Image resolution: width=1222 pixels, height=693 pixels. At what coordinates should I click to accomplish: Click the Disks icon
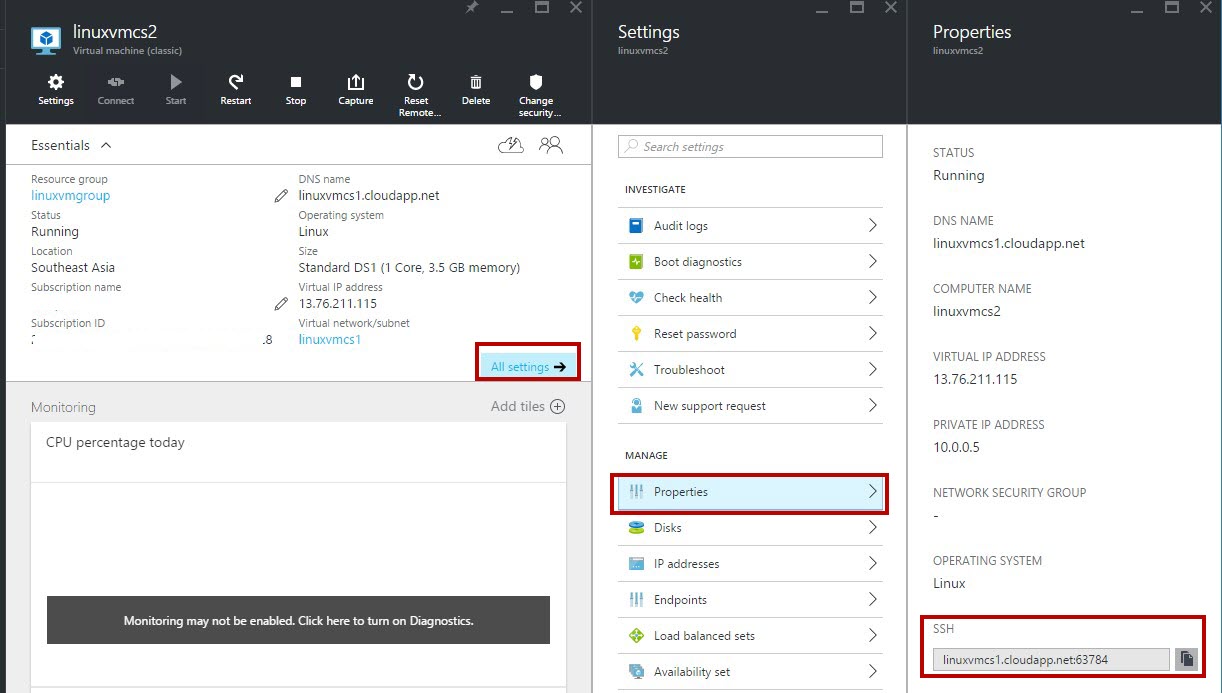tap(636, 528)
